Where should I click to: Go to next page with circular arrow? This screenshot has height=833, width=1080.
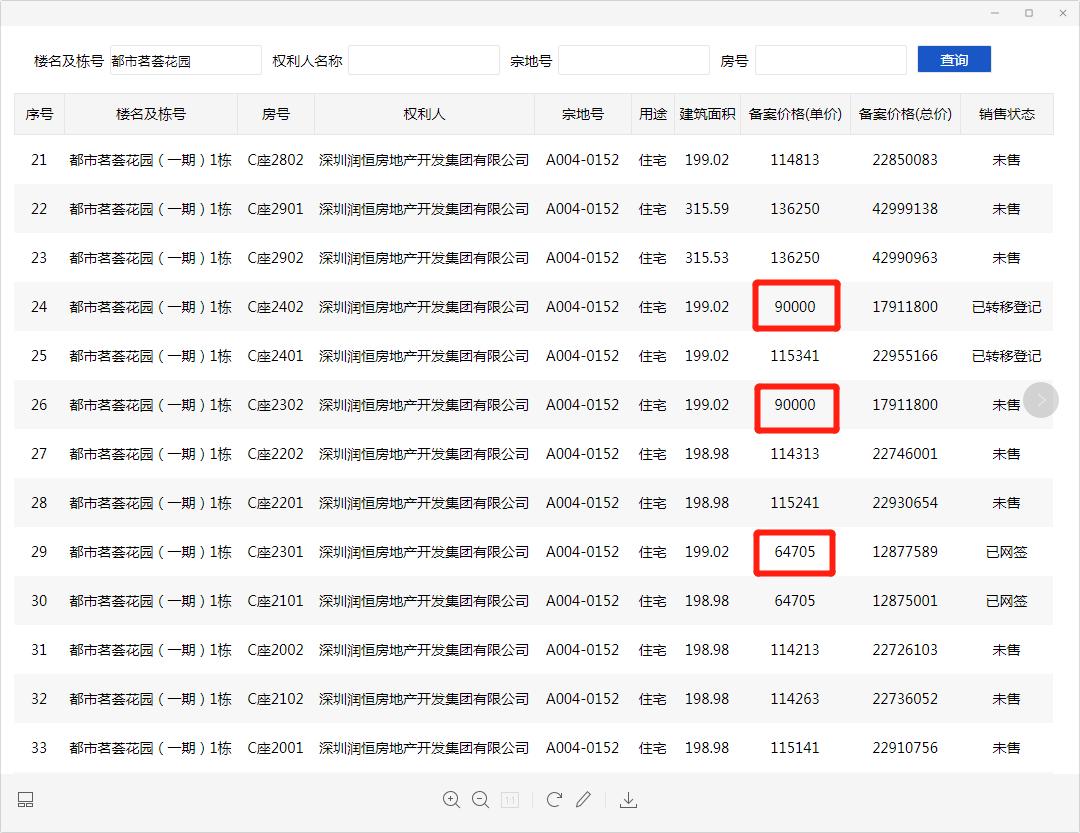pos(1041,399)
